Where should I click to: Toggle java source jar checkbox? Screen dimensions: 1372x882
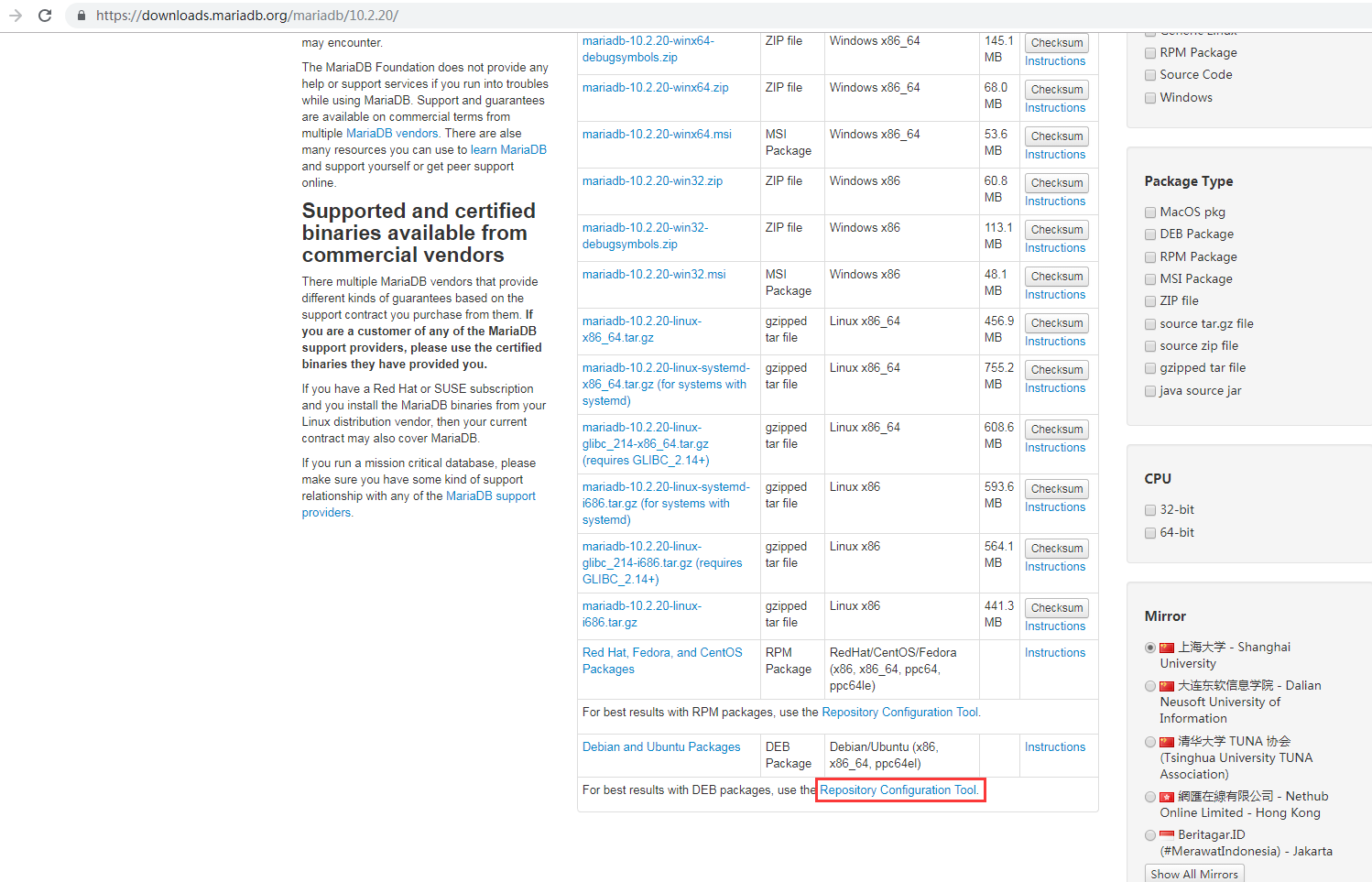(x=1150, y=391)
